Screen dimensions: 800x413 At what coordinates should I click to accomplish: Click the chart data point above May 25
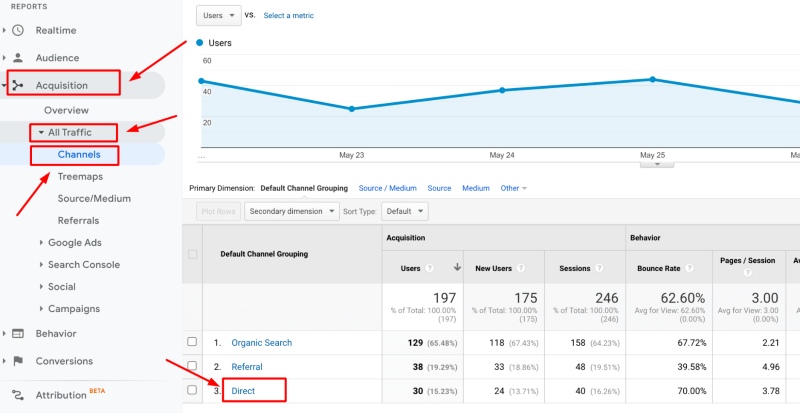coord(653,79)
